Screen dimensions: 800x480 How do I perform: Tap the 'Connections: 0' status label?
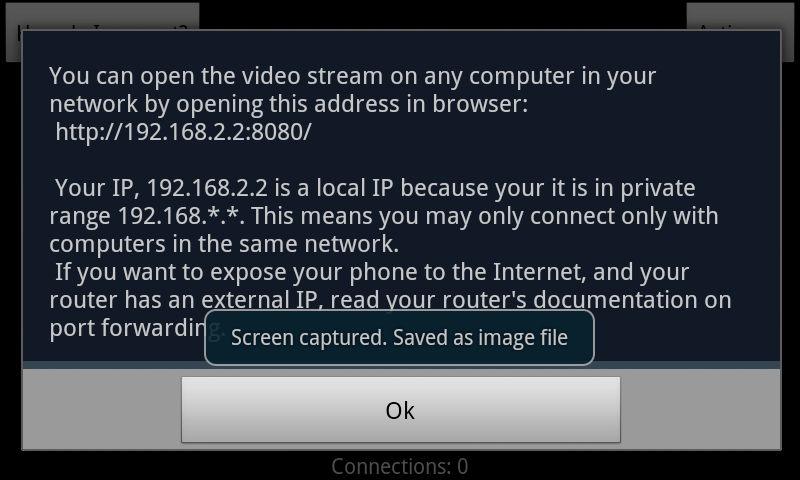point(399,466)
